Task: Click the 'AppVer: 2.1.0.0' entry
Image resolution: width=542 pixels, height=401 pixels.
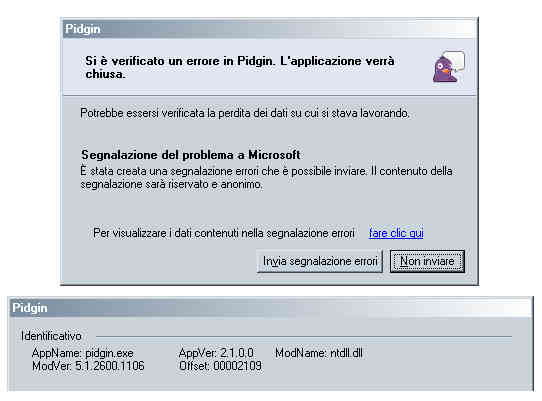Action: [216, 353]
